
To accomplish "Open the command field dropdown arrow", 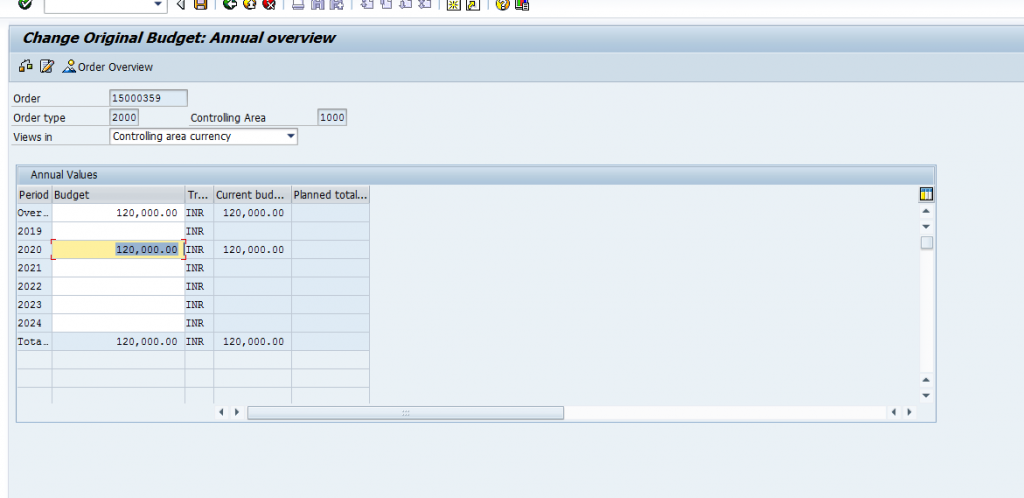I will 157,5.
